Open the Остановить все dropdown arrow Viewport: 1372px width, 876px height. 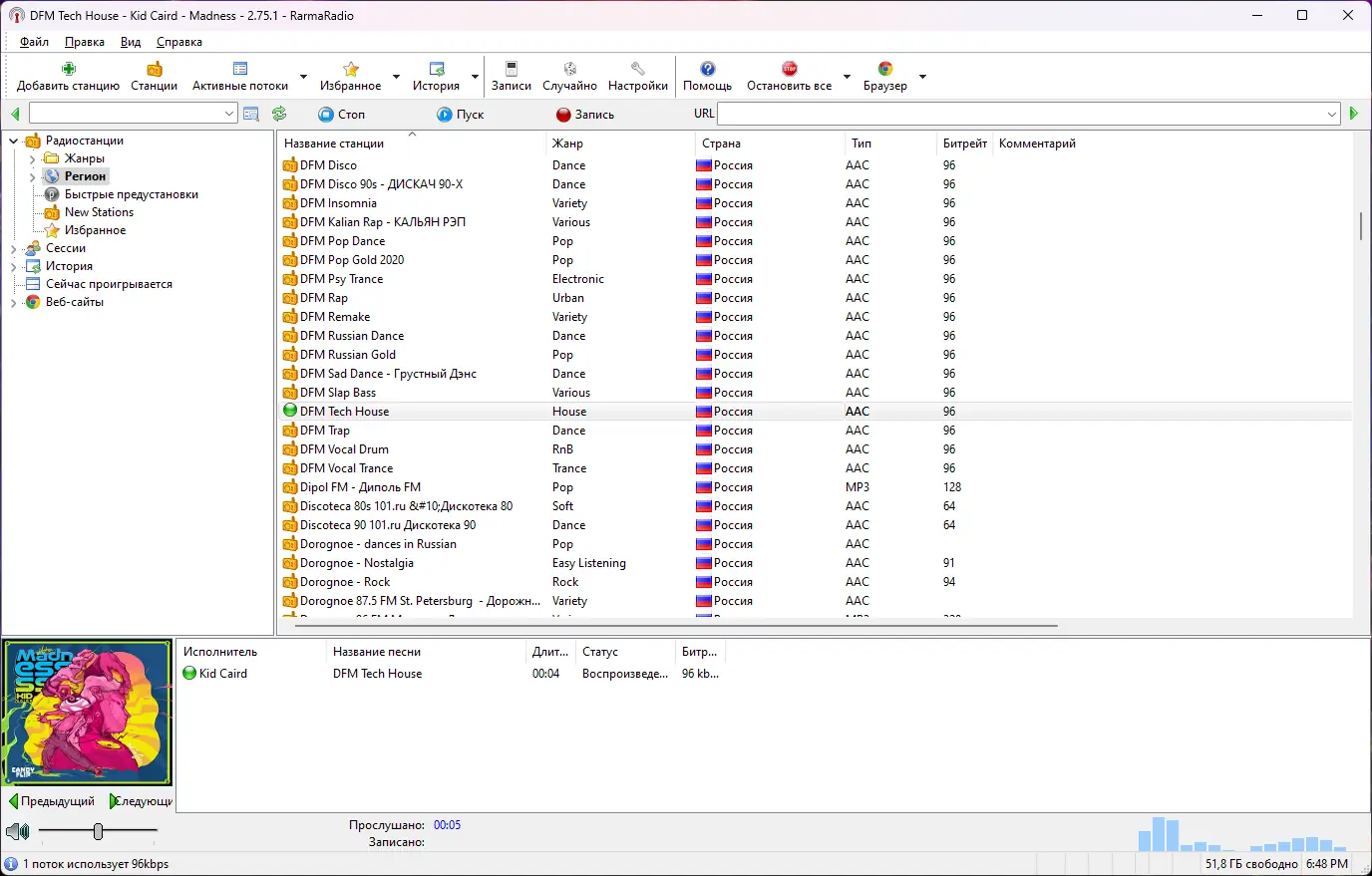click(847, 77)
